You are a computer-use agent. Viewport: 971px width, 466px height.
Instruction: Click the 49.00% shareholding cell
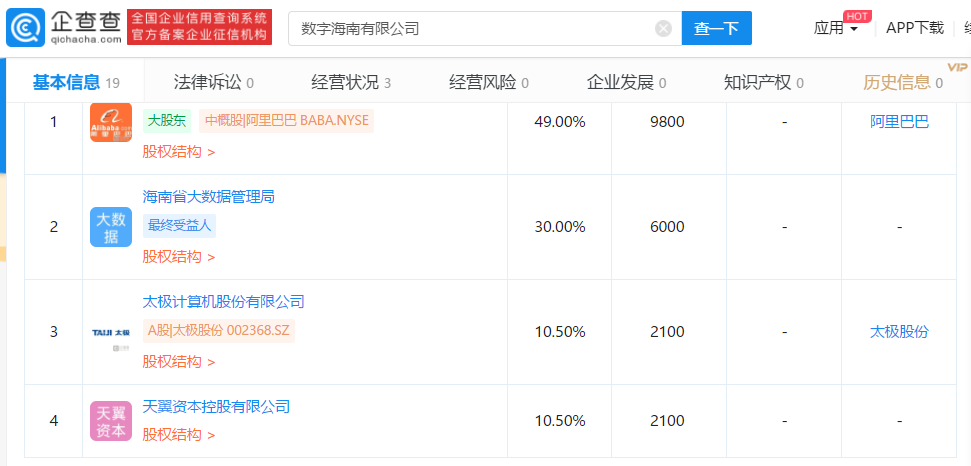pyautogui.click(x=560, y=123)
